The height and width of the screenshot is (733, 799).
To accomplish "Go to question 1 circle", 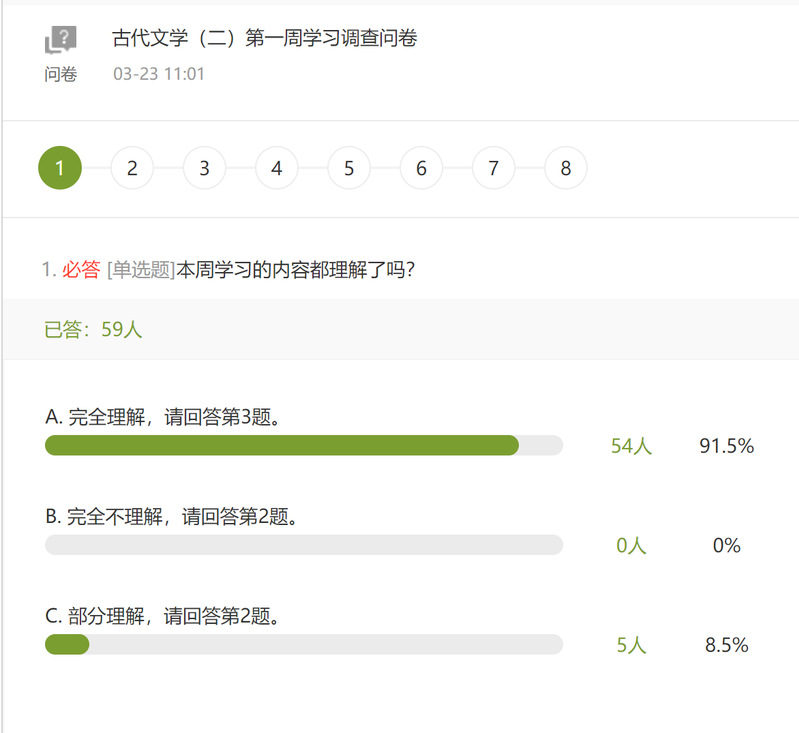I will tap(60, 168).
